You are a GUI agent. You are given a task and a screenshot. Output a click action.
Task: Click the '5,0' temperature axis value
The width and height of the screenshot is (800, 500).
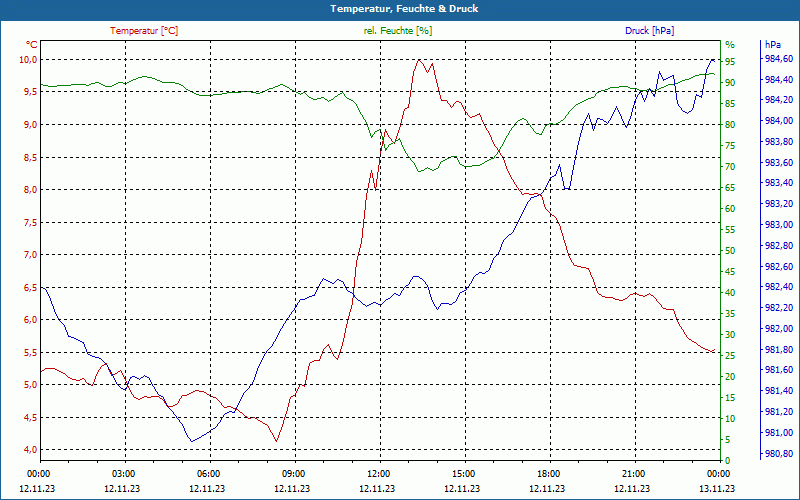(31, 385)
